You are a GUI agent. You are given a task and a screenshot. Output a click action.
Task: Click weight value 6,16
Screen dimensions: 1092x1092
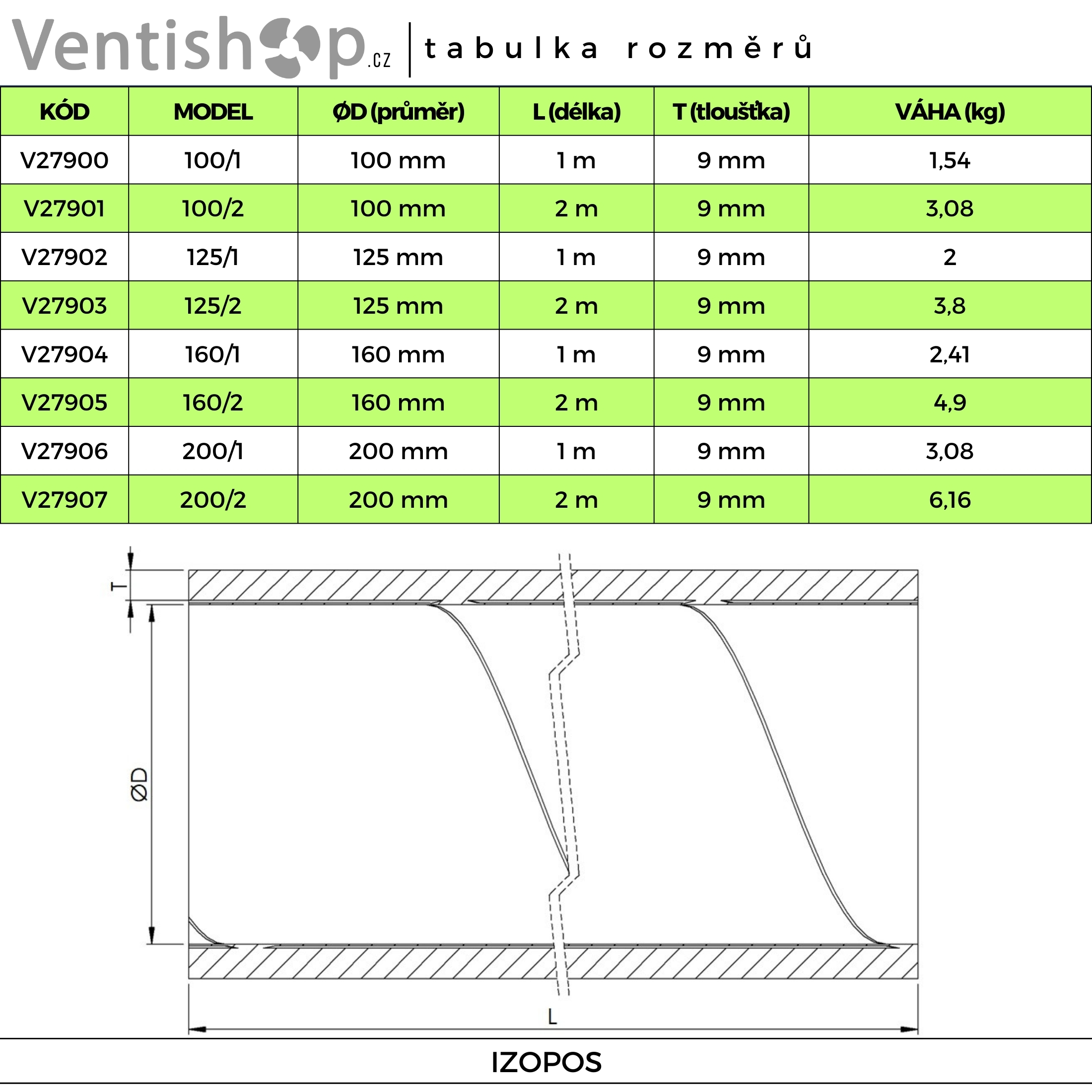coord(950,500)
